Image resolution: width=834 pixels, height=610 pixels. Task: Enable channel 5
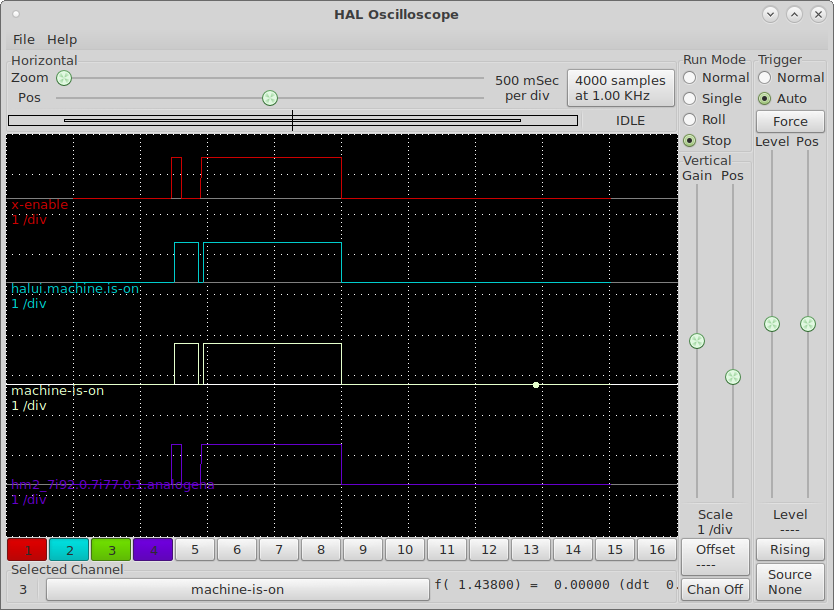195,549
